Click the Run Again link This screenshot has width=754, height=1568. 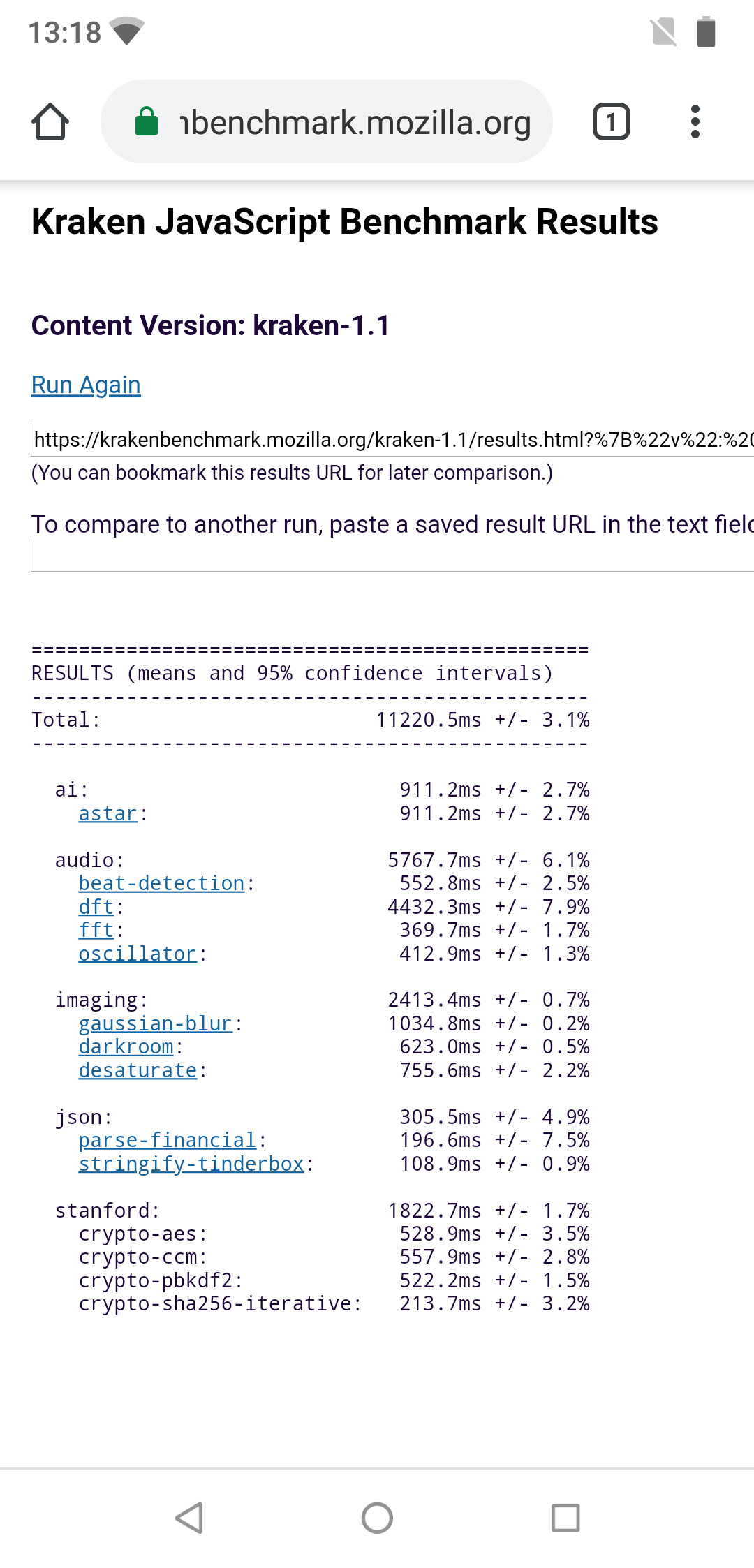click(86, 385)
